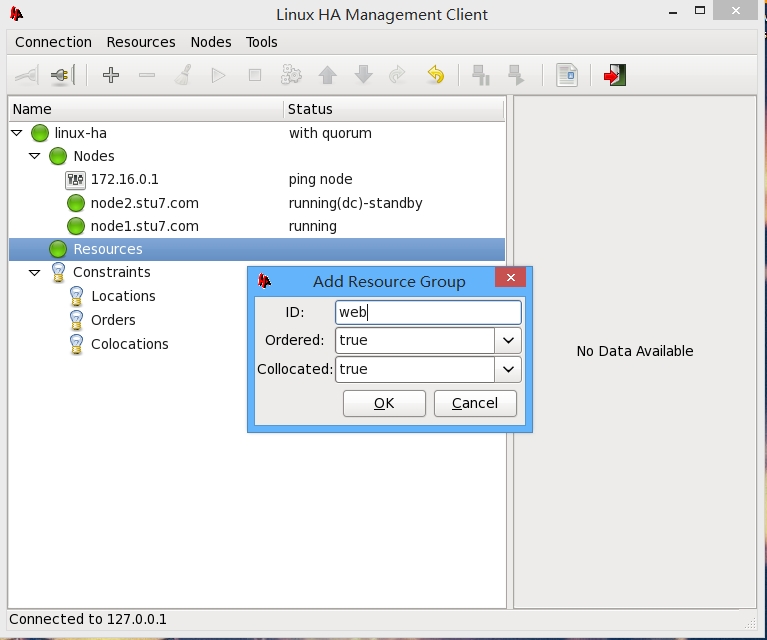Screen dimensions: 767x640
Task: Click the with quorum status text
Action: [330, 133]
